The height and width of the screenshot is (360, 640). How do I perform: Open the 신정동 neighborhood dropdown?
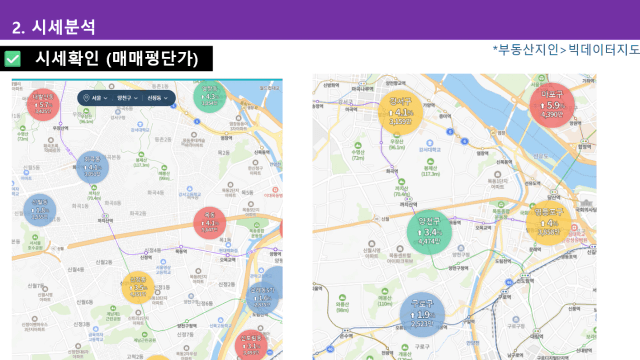pyautogui.click(x=157, y=98)
